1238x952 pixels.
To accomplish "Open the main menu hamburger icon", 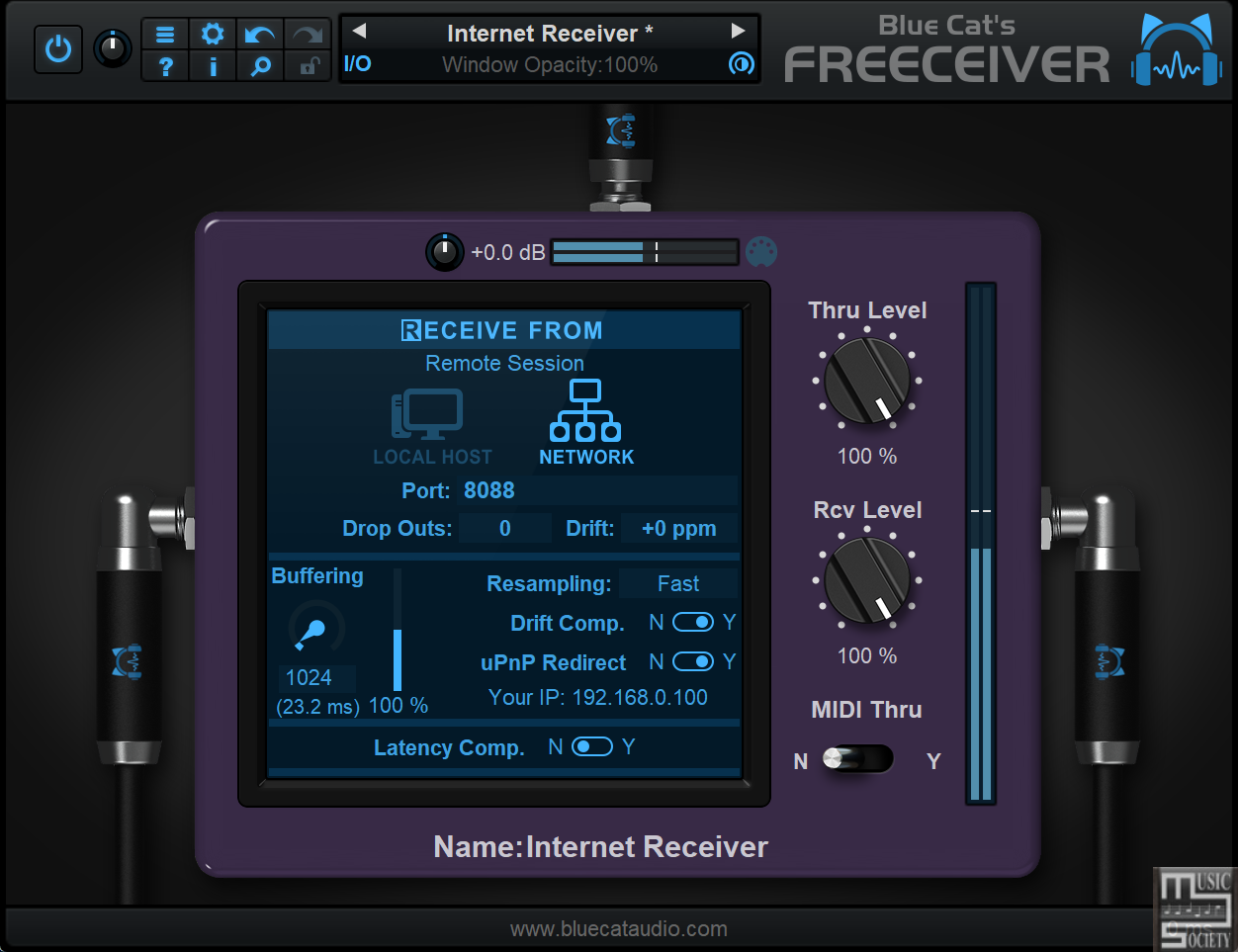I will 165,35.
